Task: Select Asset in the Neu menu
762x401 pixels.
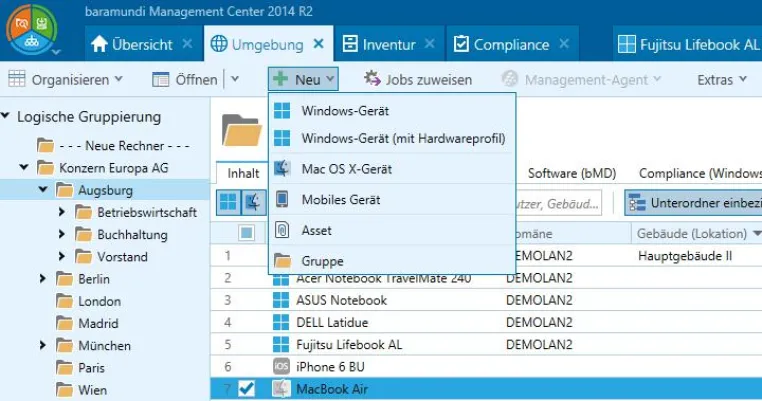Action: point(392,230)
